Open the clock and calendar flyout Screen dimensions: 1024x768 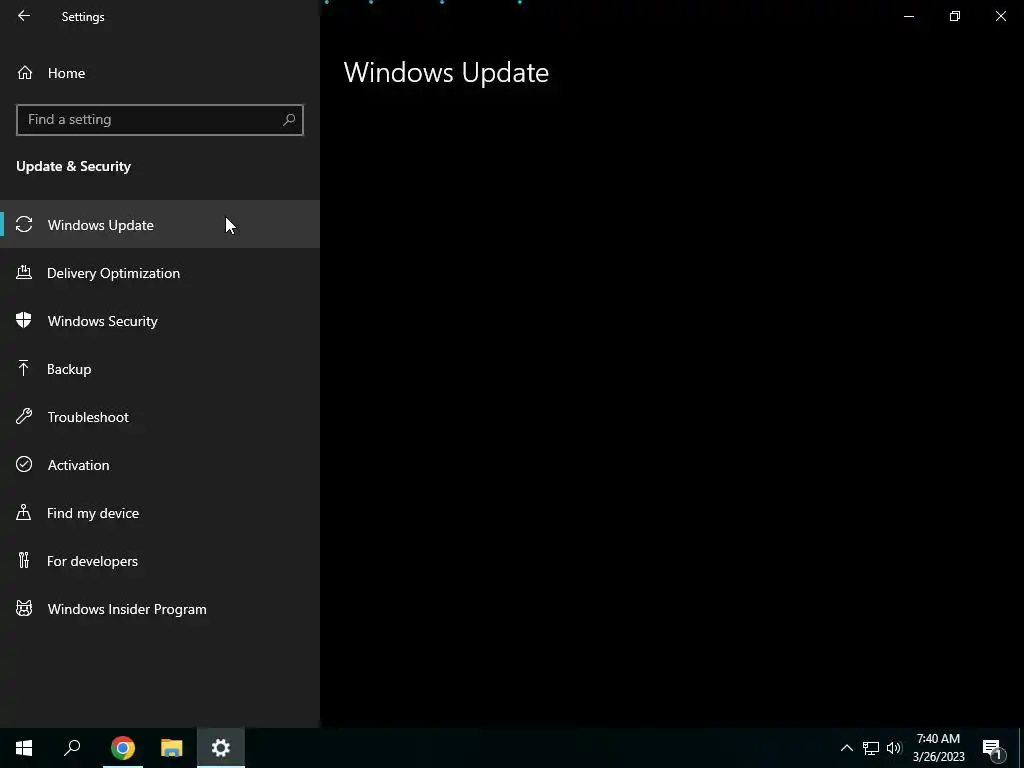pos(938,748)
